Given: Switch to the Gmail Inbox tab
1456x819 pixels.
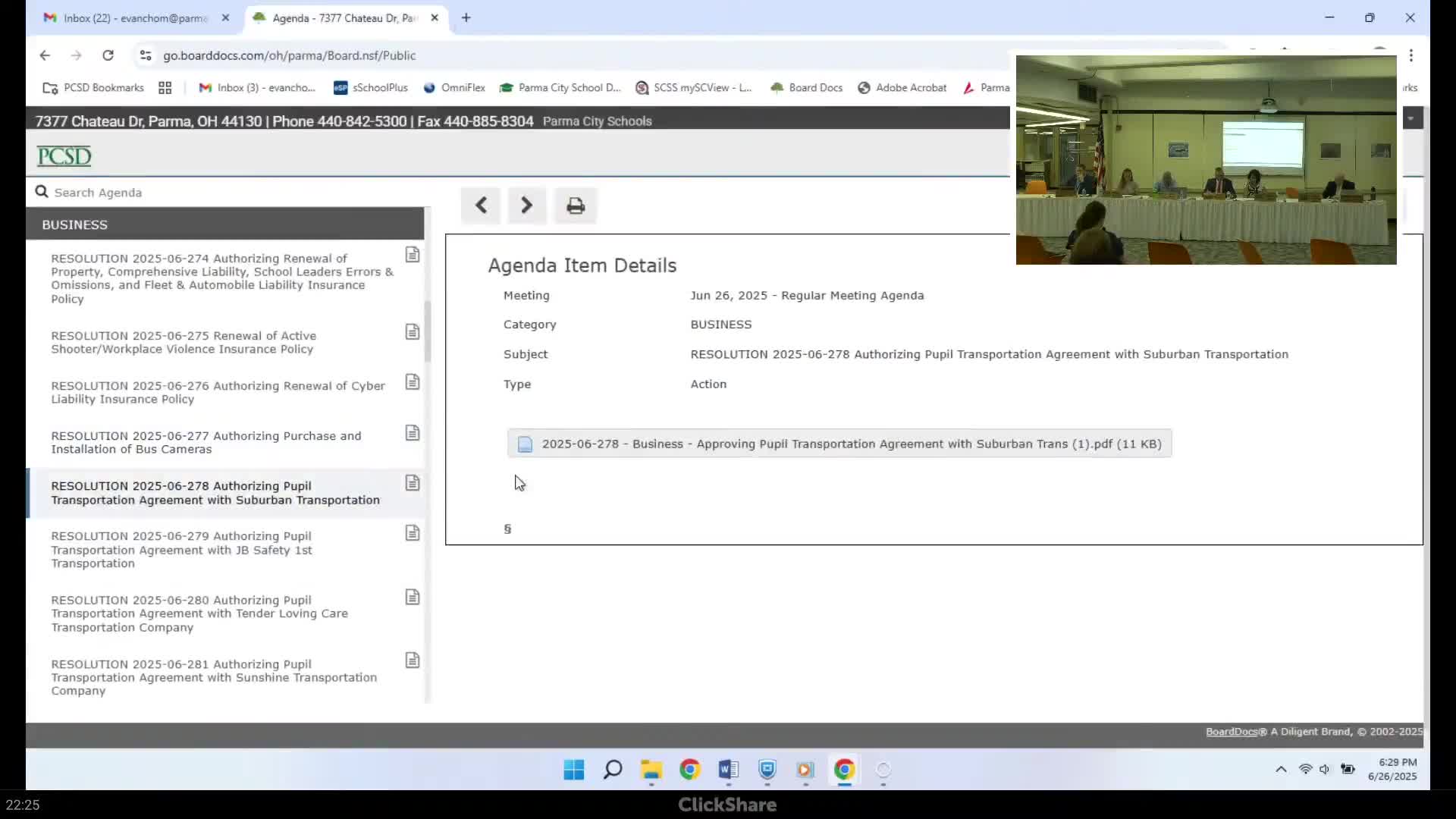Looking at the screenshot, I should [x=135, y=17].
